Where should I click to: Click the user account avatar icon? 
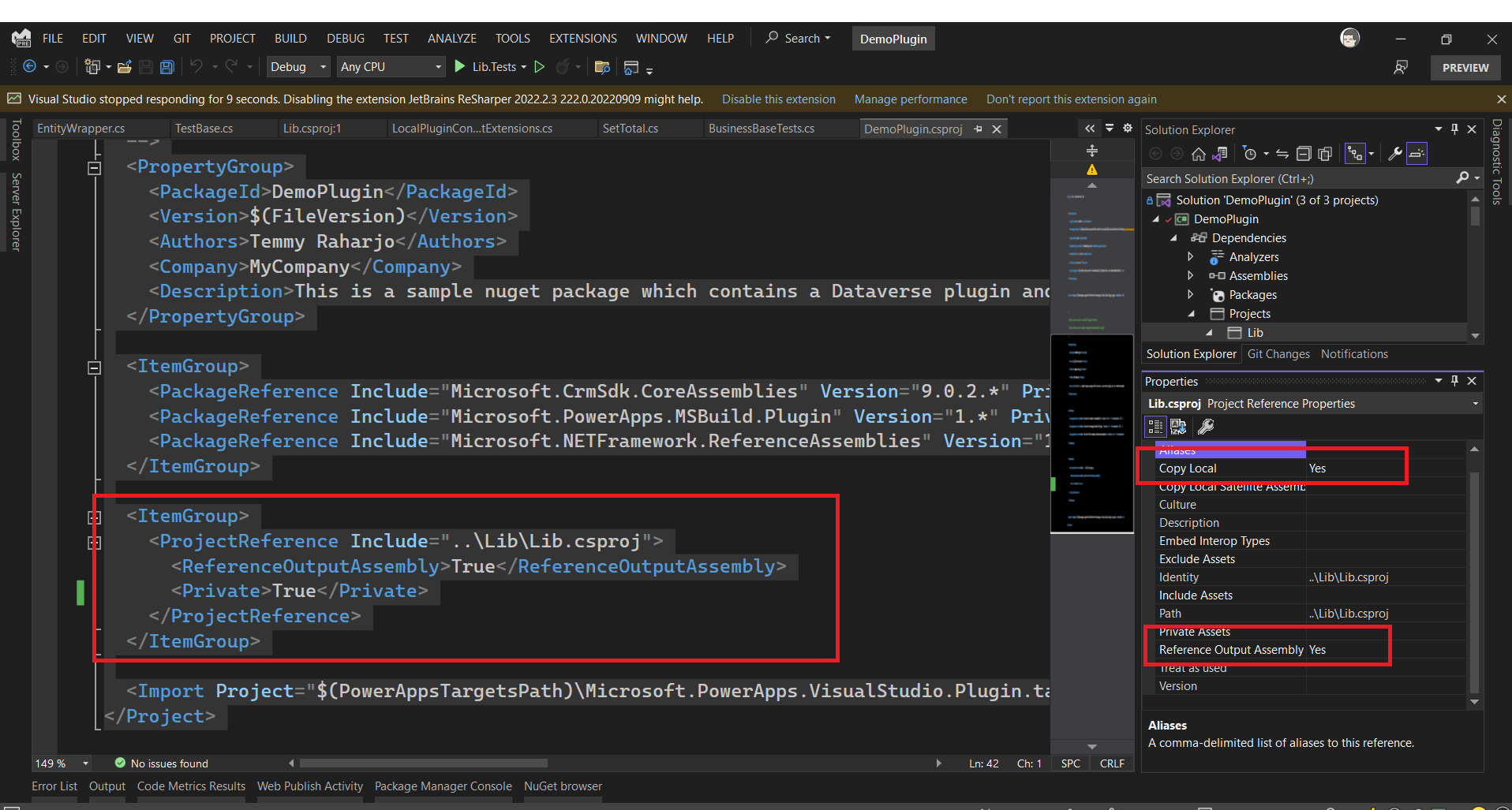pyautogui.click(x=1350, y=38)
